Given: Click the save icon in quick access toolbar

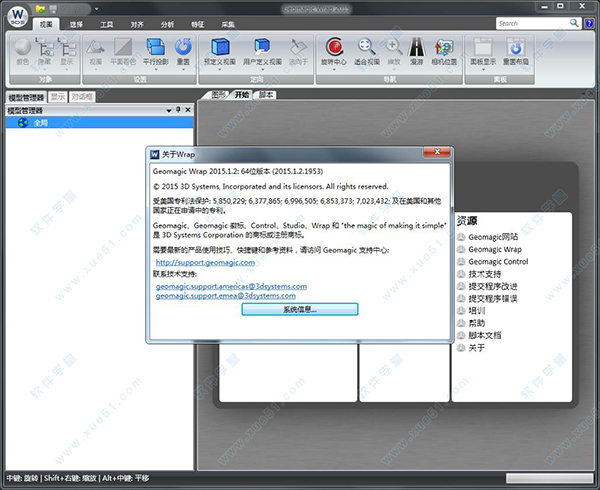Looking at the screenshot, I should [x=53, y=8].
